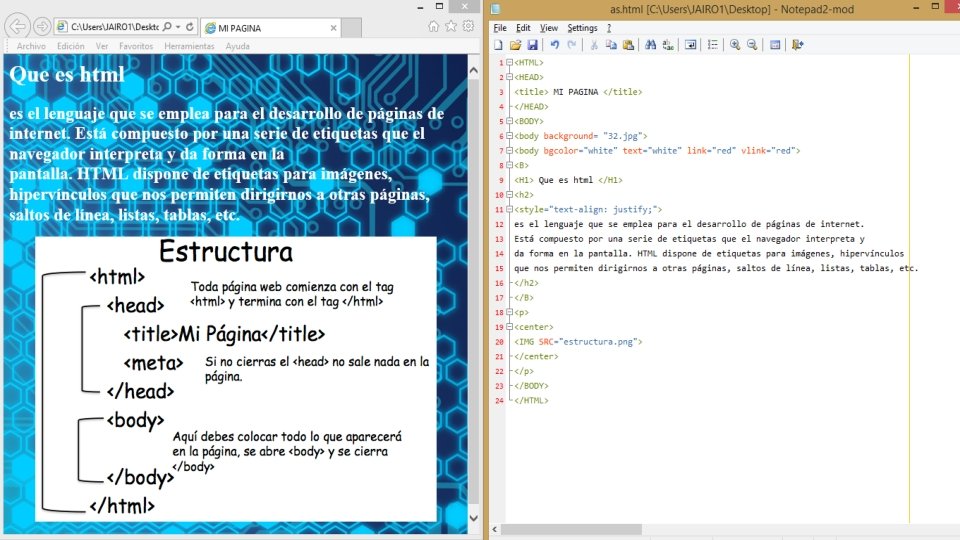960x540 pixels.
Task: Open Favorites via the star icon
Action: click(x=451, y=26)
